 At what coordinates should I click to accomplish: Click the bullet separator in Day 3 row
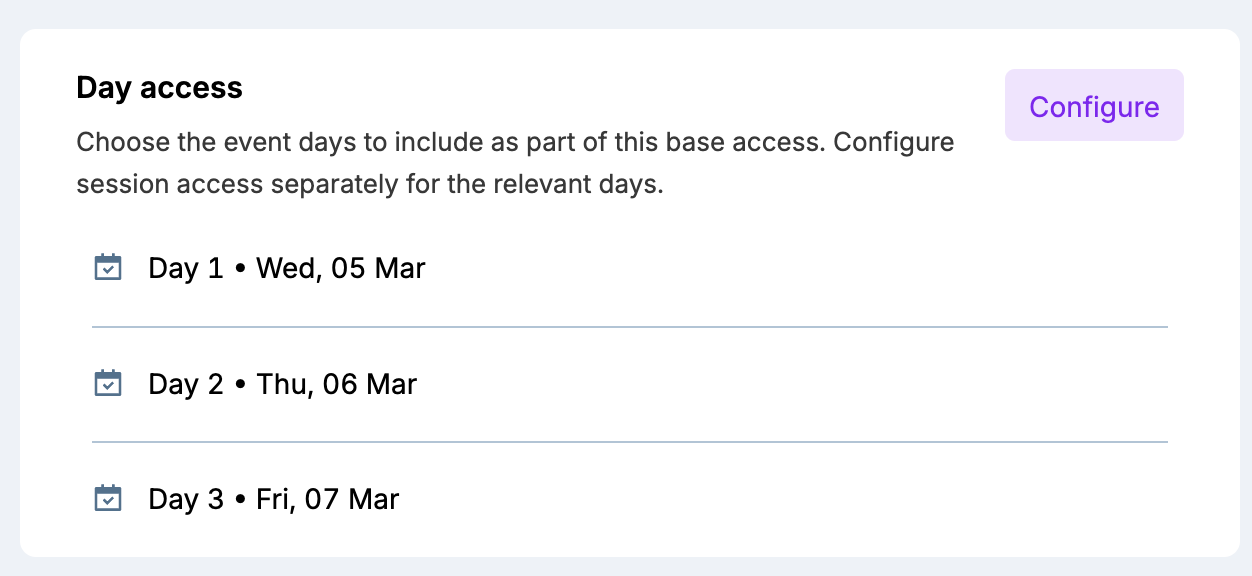pyautogui.click(x=240, y=501)
